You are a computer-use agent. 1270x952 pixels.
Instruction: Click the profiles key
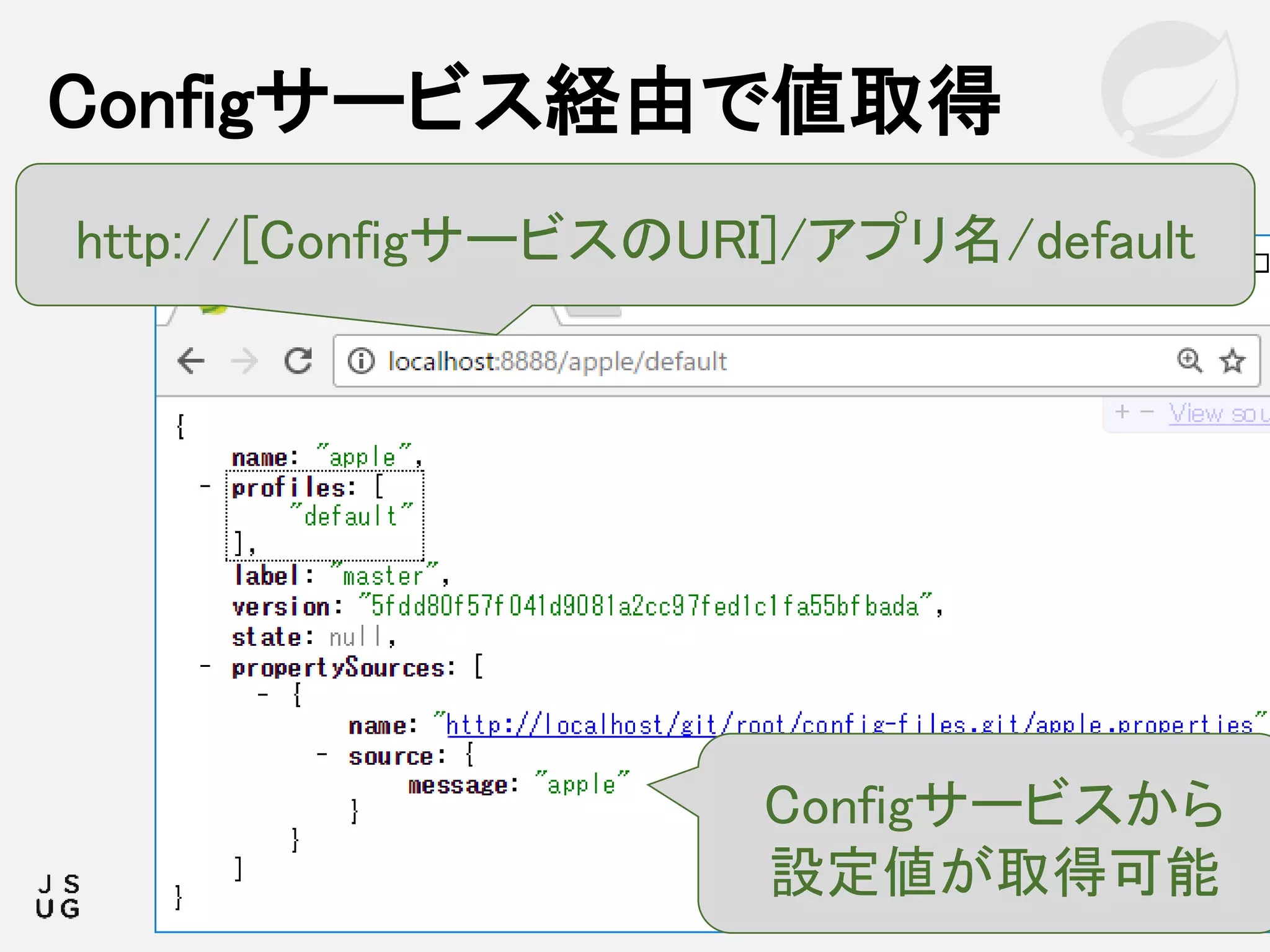point(288,488)
